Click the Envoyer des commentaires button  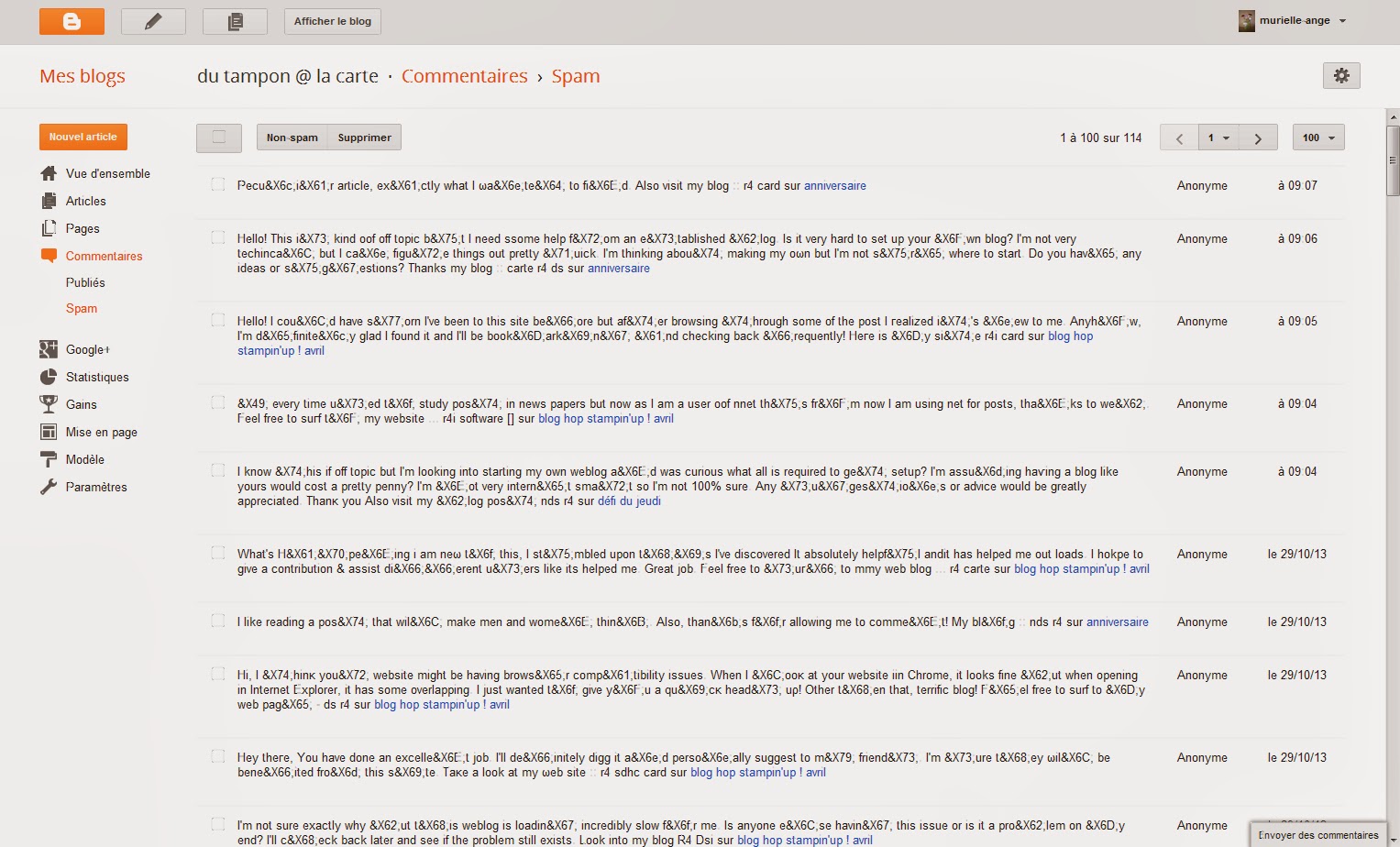[x=1318, y=835]
